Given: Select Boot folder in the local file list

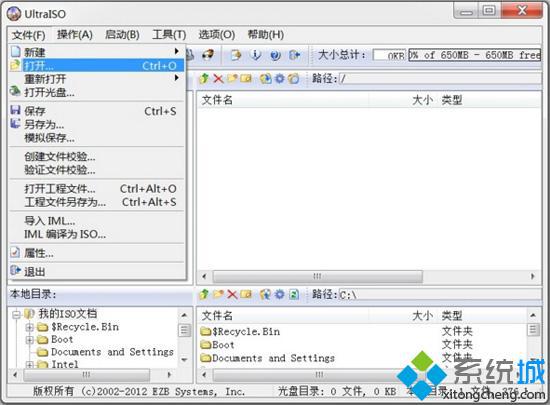Looking at the screenshot, I should coord(217,345).
